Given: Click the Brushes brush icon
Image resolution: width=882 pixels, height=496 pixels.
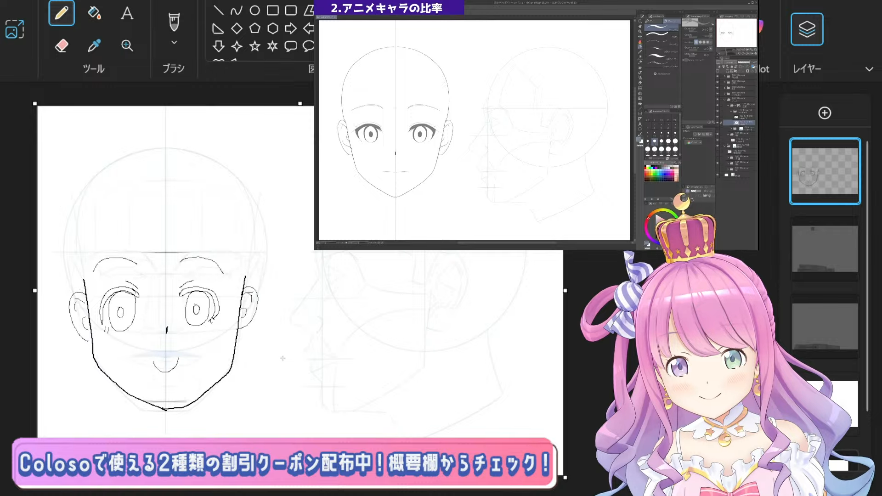Looking at the screenshot, I should [174, 22].
